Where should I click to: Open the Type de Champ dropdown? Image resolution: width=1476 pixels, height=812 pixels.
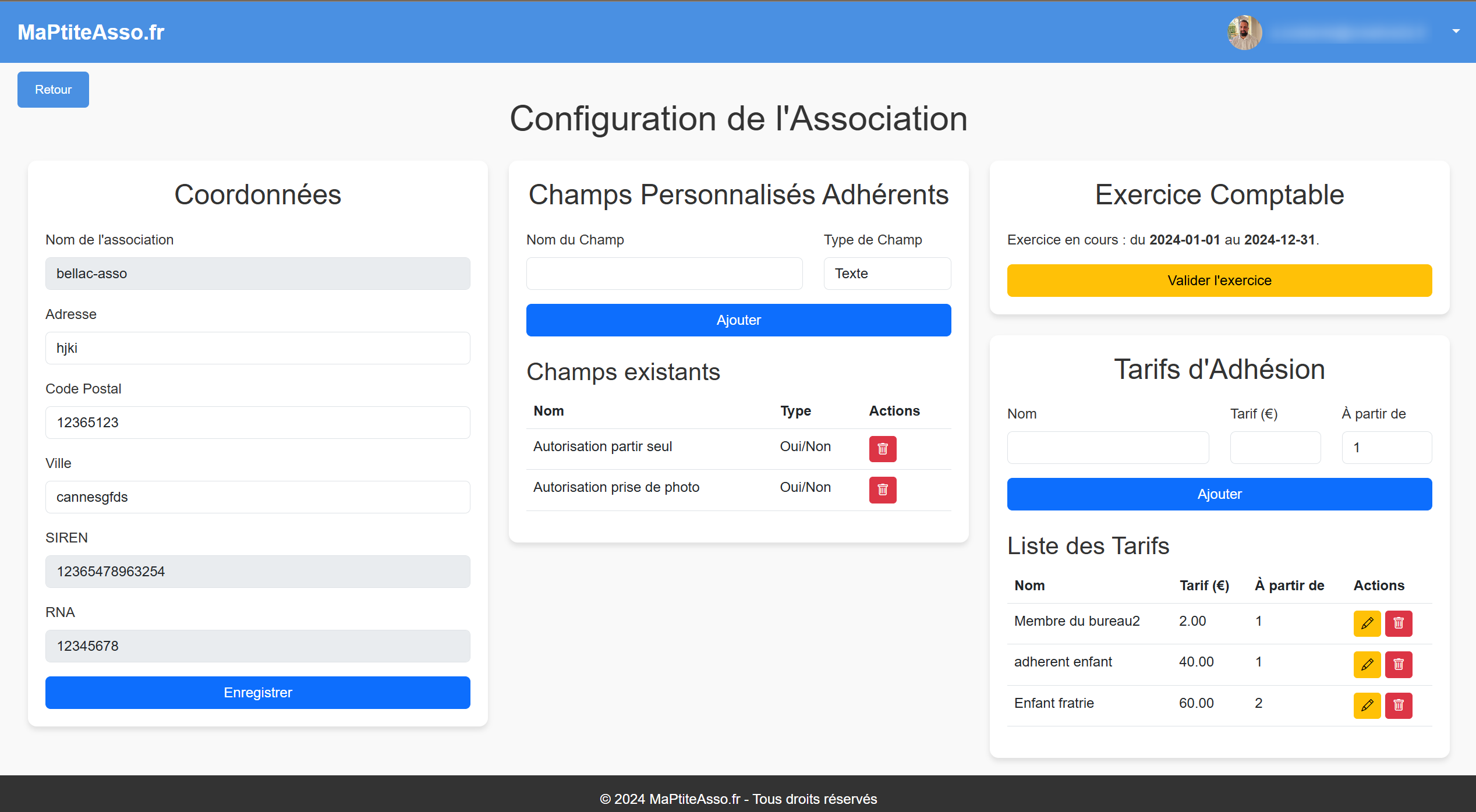pos(887,274)
